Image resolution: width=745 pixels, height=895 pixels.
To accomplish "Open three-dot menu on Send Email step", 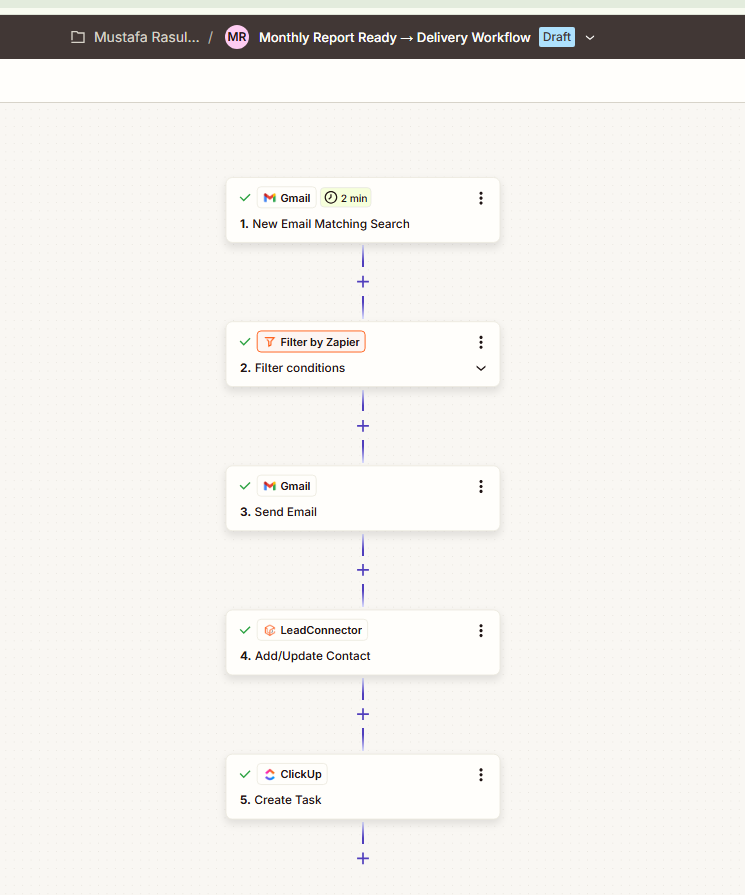I will click(x=481, y=486).
